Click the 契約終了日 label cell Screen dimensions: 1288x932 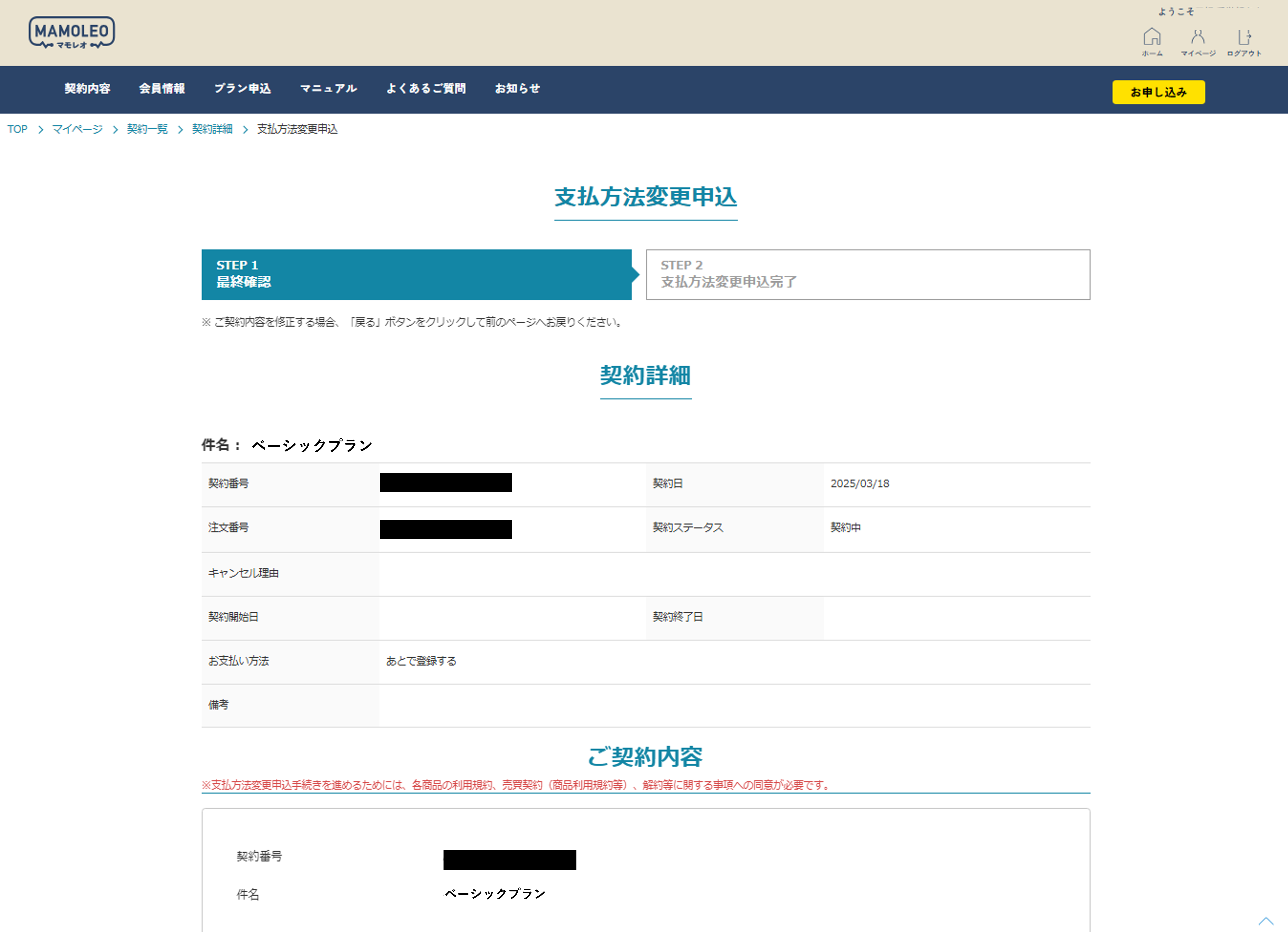tap(735, 618)
